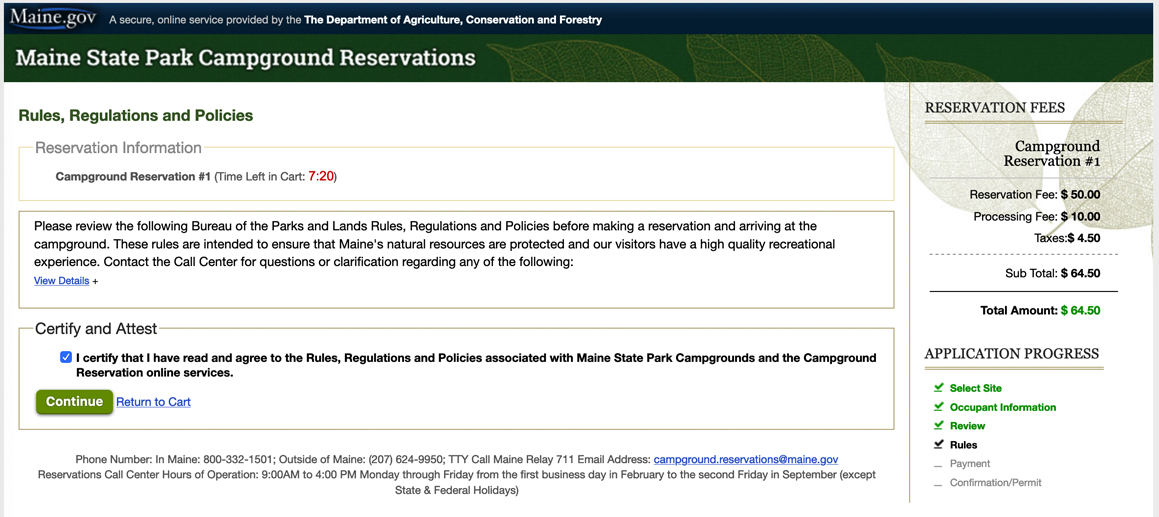Click the green Continue button
The height and width of the screenshot is (517, 1159).
75,402
